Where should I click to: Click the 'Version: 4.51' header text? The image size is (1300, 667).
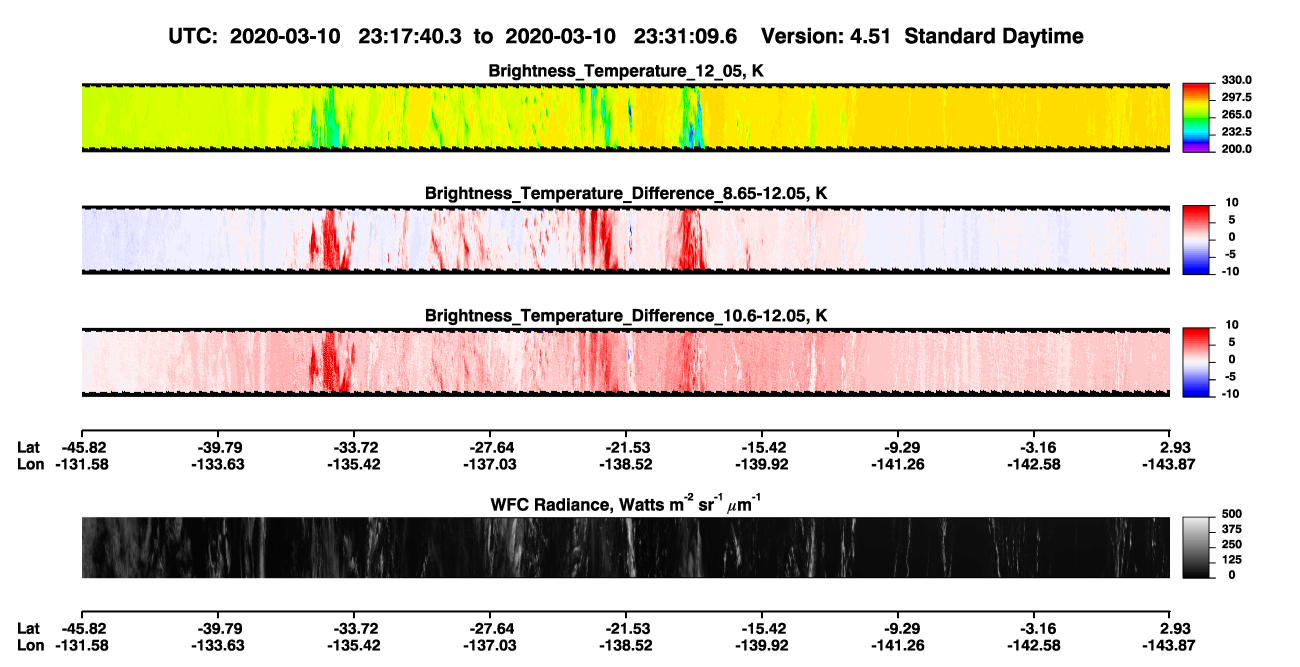click(827, 37)
